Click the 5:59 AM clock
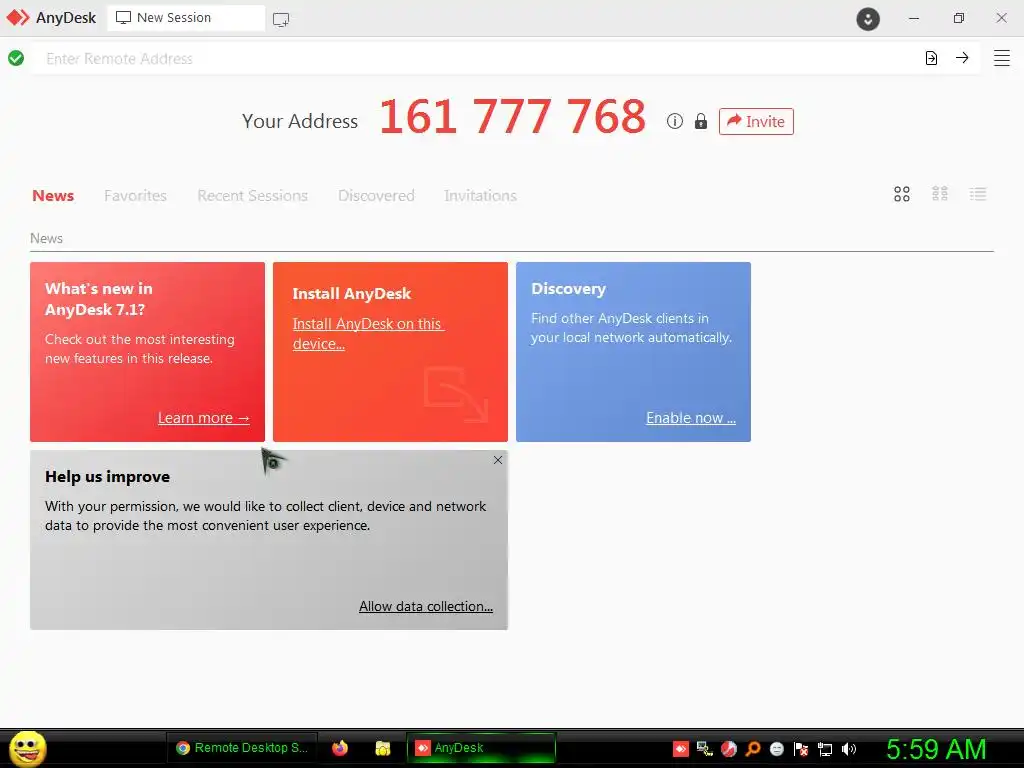The width and height of the screenshot is (1024, 768). click(936, 749)
